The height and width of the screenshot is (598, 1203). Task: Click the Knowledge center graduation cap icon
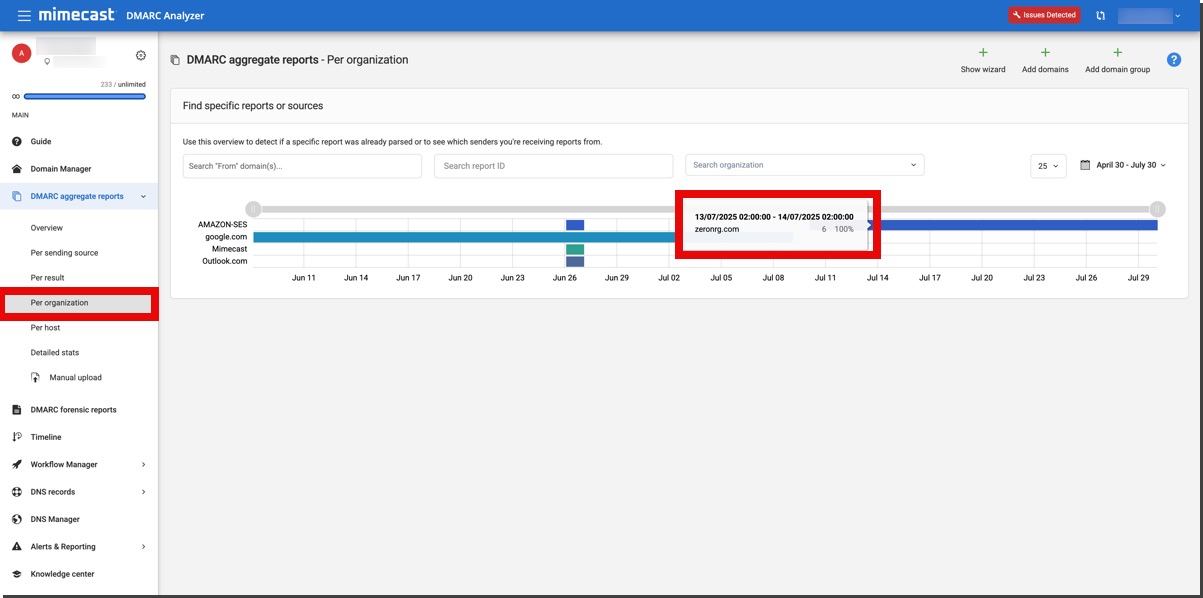[x=17, y=574]
